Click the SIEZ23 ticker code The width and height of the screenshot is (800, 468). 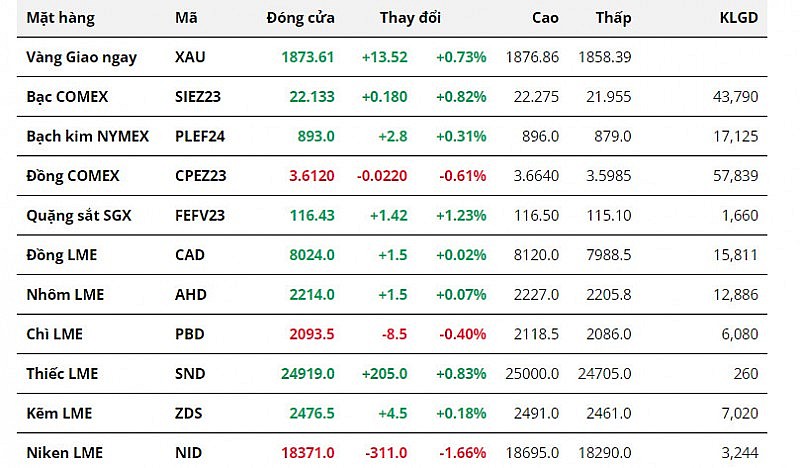point(200,97)
